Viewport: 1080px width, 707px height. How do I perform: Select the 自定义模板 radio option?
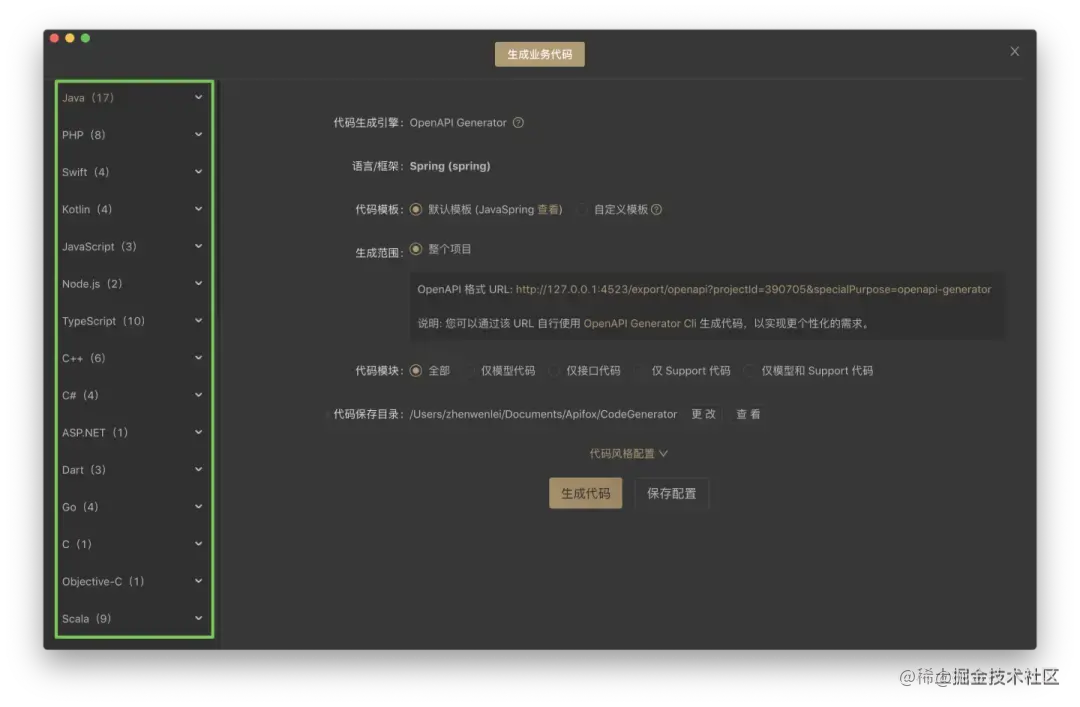click(x=583, y=209)
